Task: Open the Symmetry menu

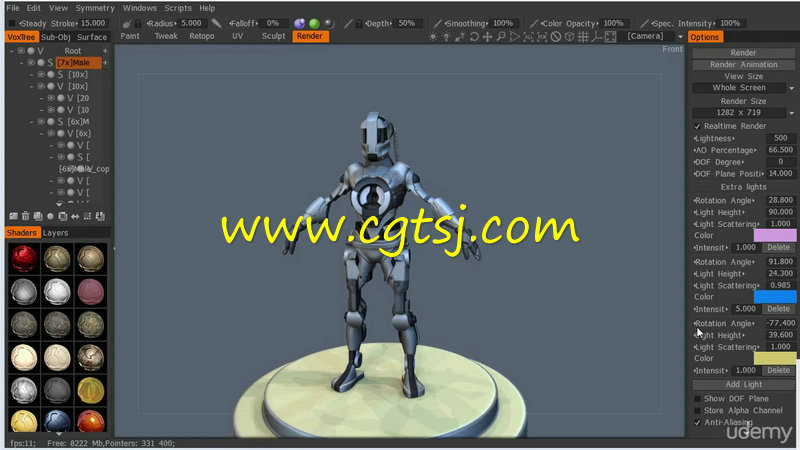Action: (x=95, y=8)
